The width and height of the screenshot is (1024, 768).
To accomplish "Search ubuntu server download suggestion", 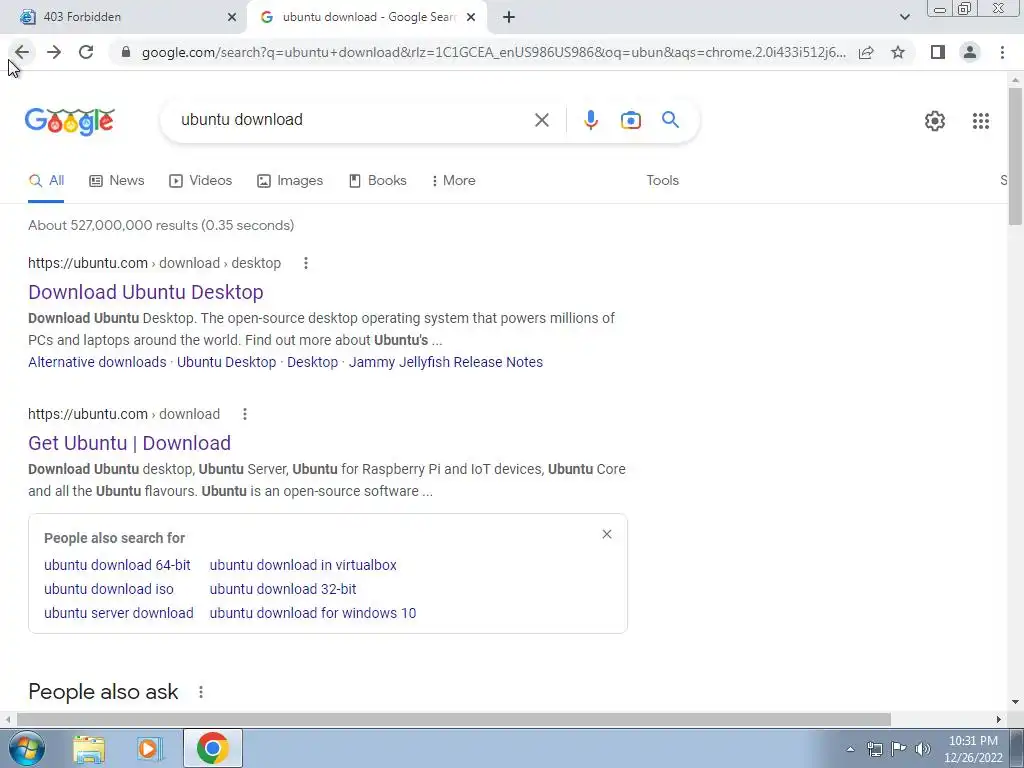I will tap(119, 613).
